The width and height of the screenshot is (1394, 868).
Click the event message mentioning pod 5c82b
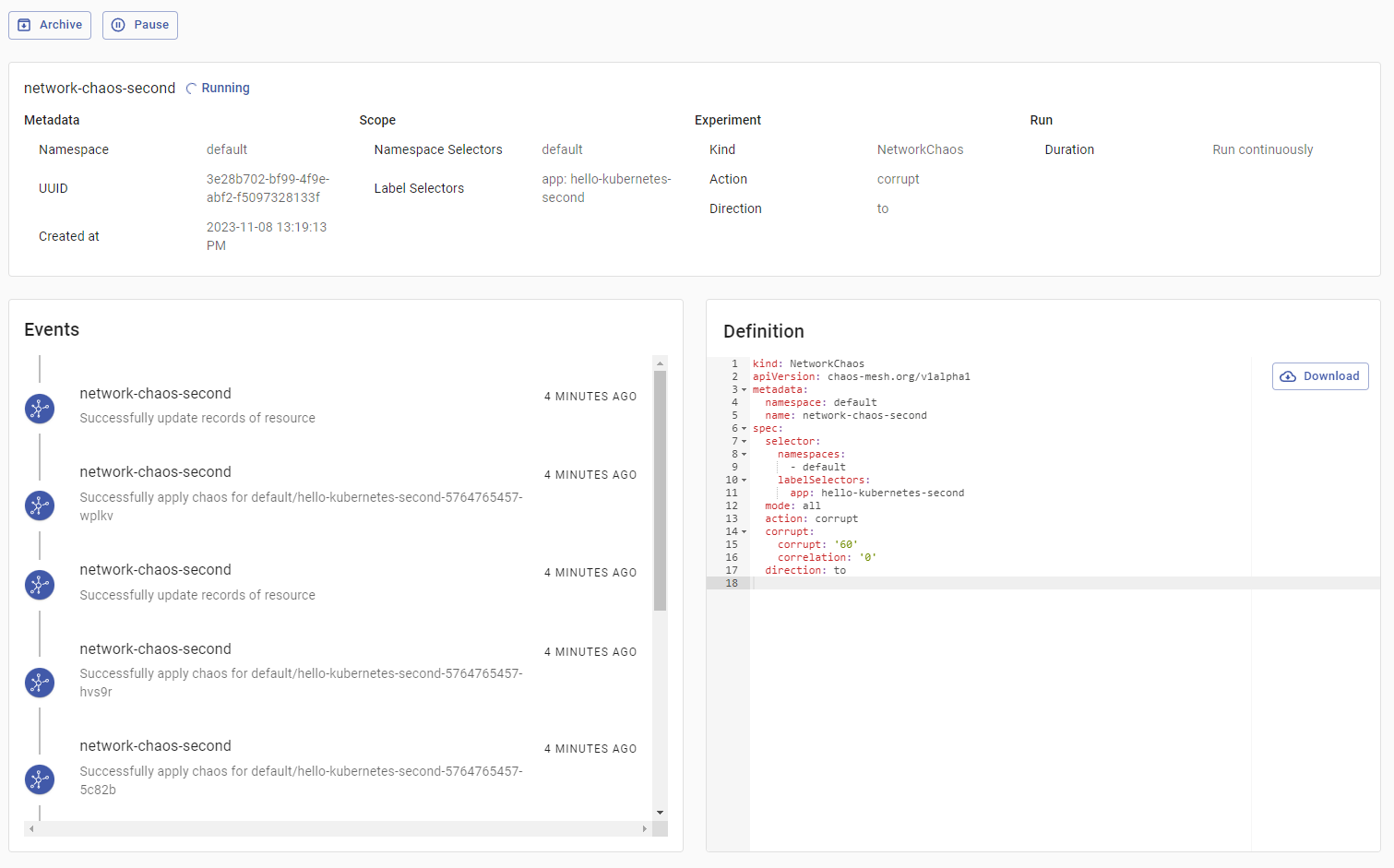[x=301, y=780]
